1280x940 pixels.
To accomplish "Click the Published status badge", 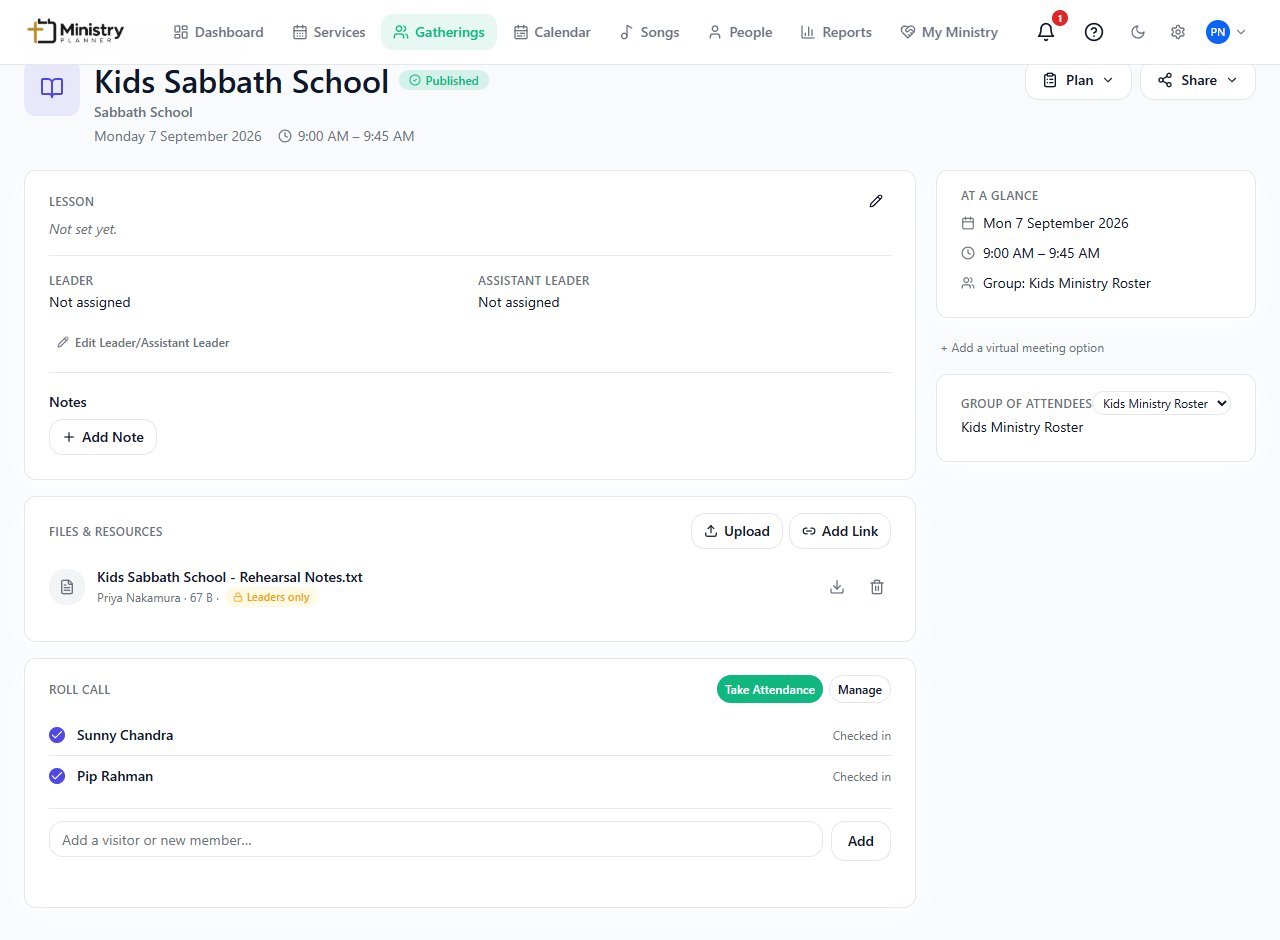I will coord(444,80).
